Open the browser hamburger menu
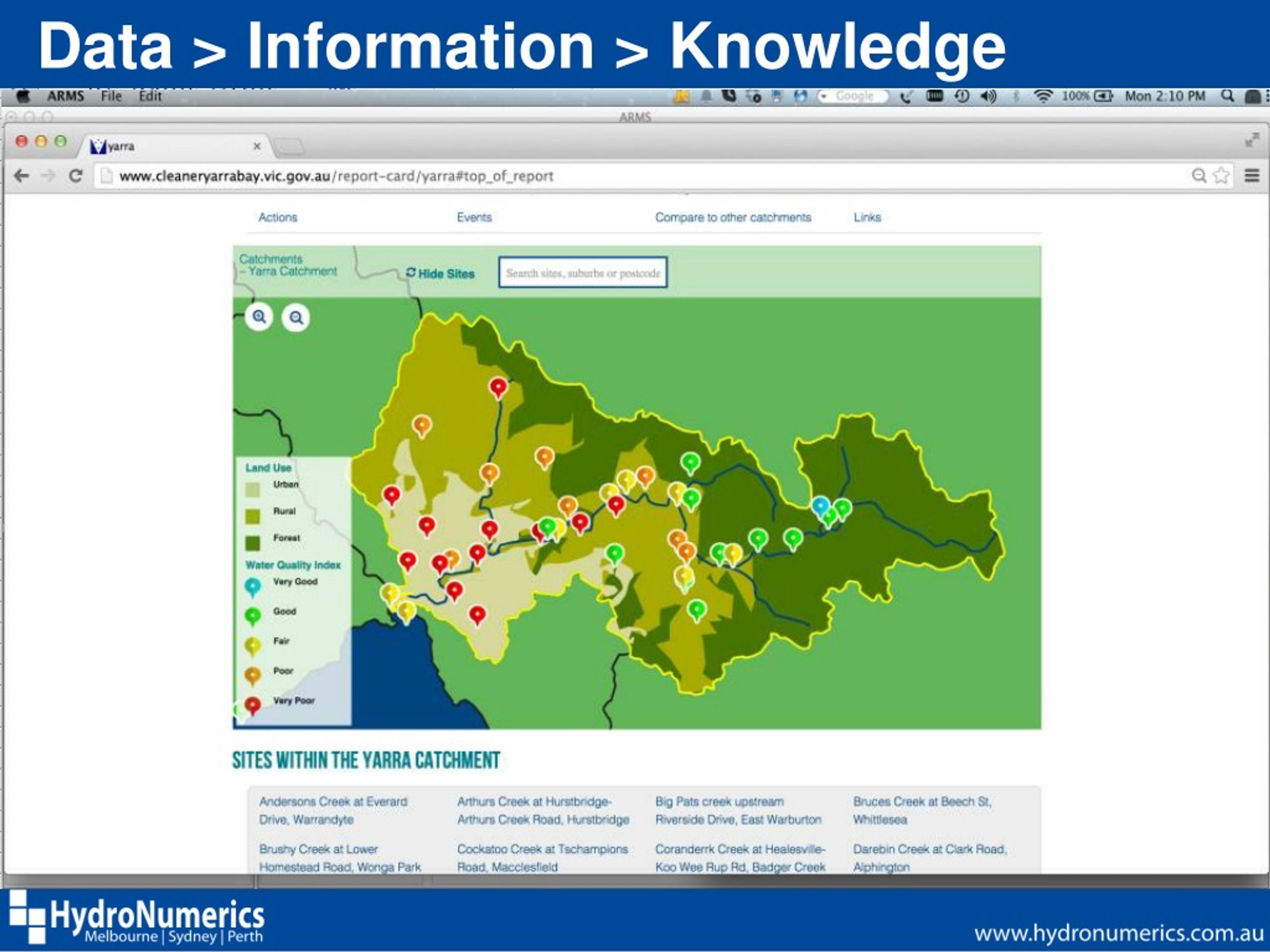 (1252, 176)
